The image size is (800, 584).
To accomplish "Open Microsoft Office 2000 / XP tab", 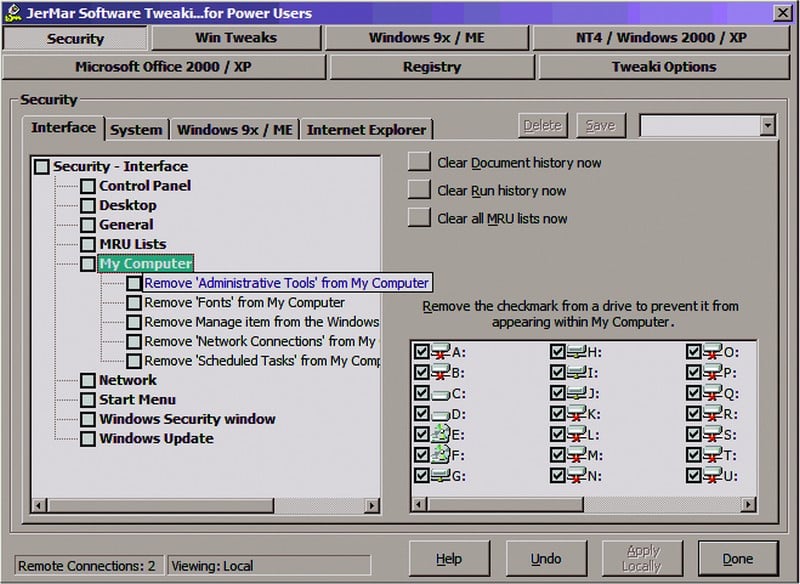I will click(x=163, y=67).
